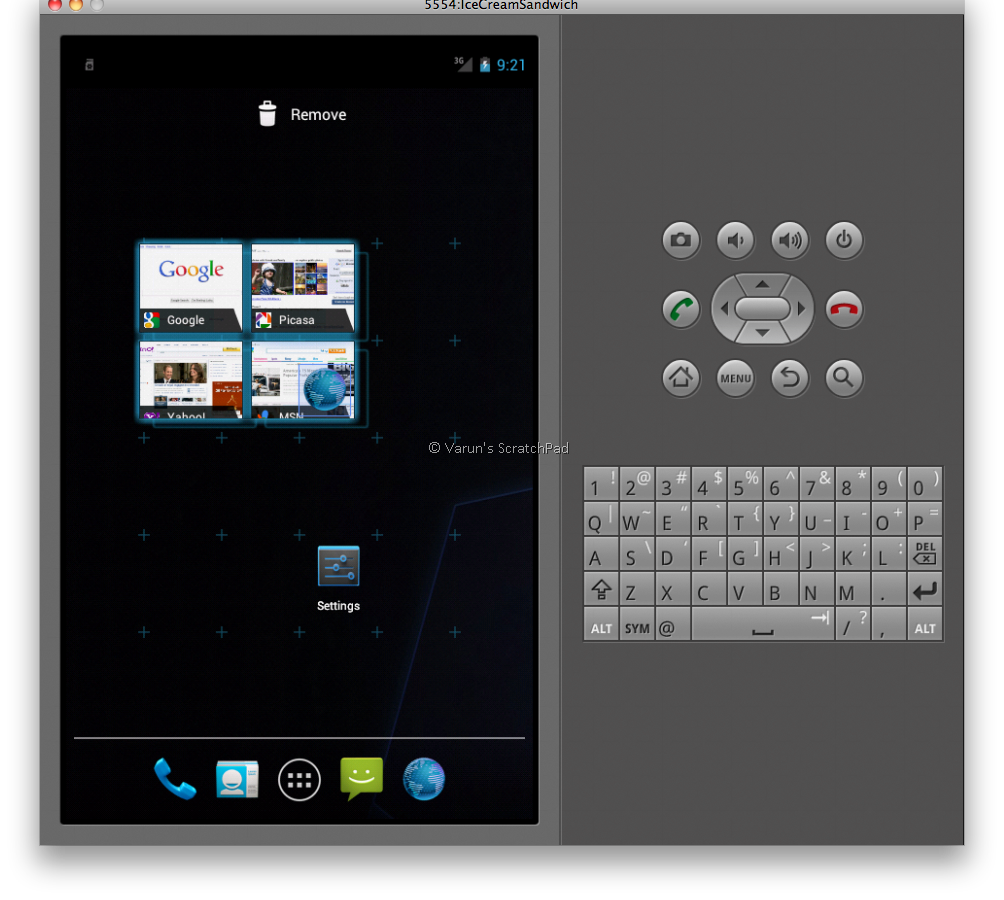Open the Settings app shortcut

(x=338, y=579)
